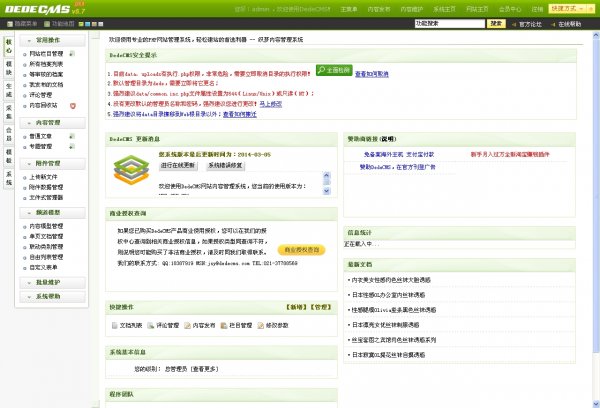Image resolution: width=600 pixels, height=408 pixels.
Task: Select the tan skin color swatch
Action: pos(94,24)
